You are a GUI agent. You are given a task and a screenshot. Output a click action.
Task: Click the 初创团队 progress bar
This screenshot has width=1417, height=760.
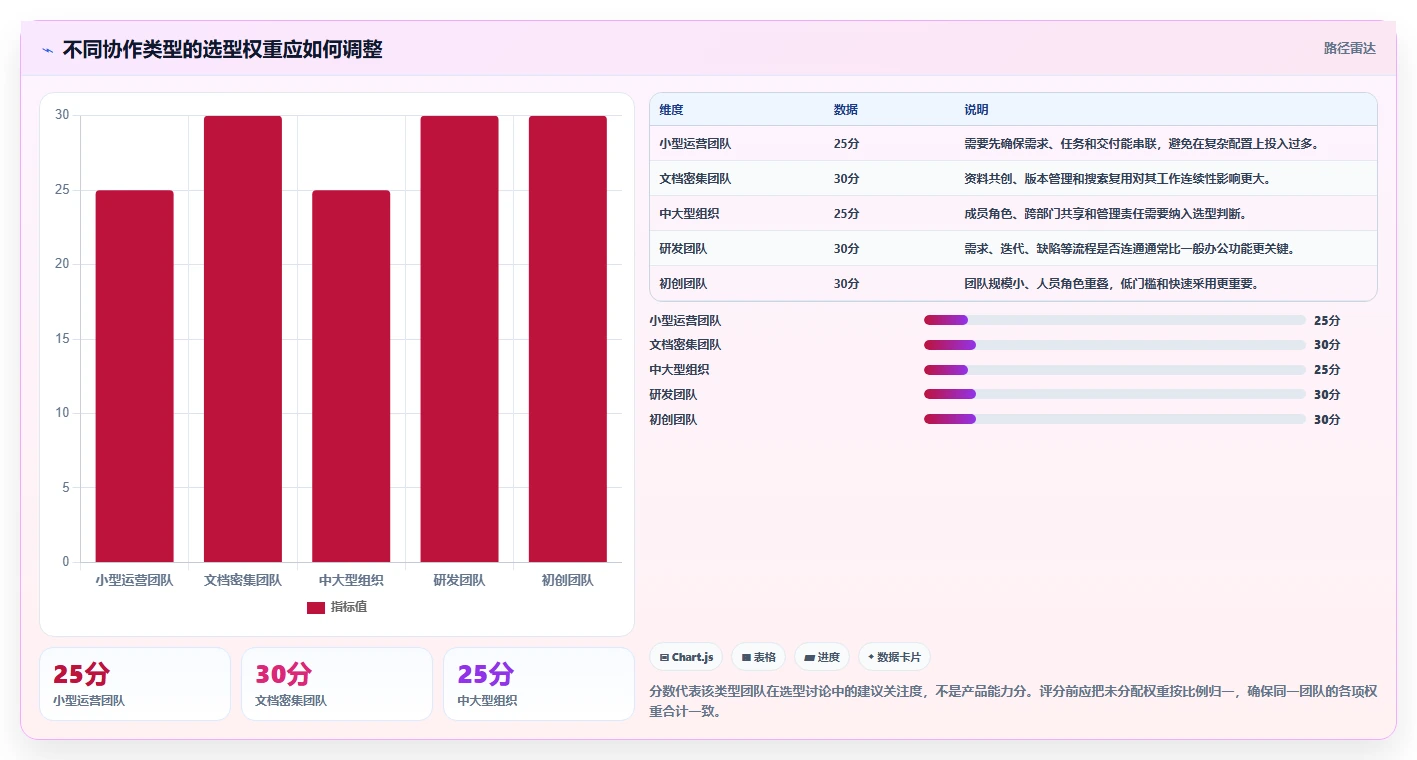[x=1114, y=419]
